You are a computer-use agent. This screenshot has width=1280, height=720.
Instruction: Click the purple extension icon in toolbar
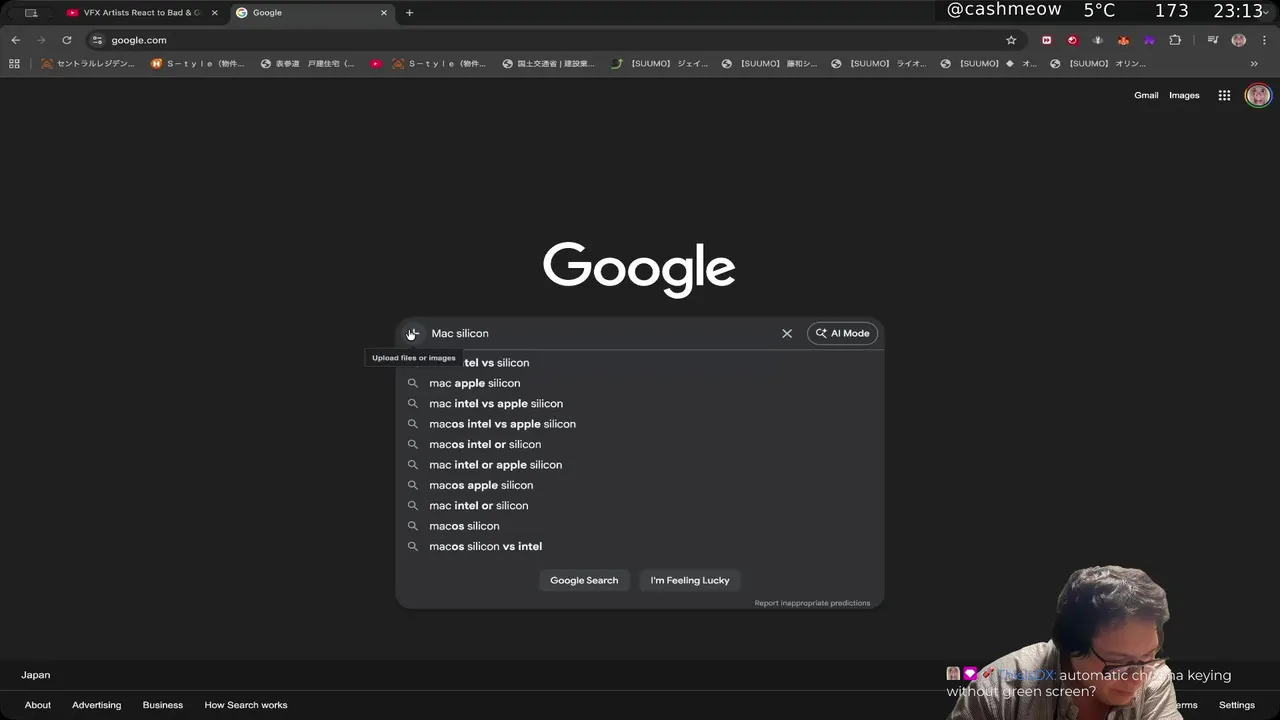[x=1149, y=40]
